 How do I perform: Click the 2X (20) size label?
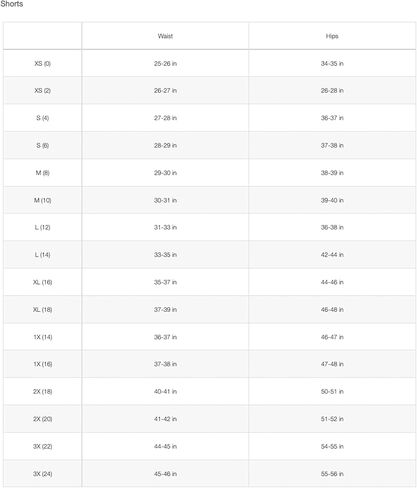click(x=42, y=419)
